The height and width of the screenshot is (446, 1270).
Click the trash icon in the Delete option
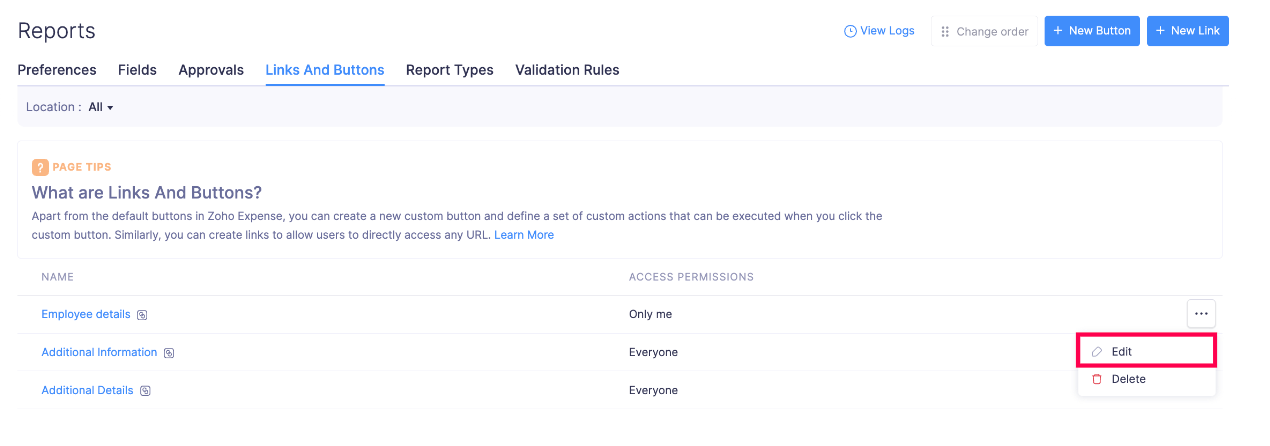(1097, 379)
